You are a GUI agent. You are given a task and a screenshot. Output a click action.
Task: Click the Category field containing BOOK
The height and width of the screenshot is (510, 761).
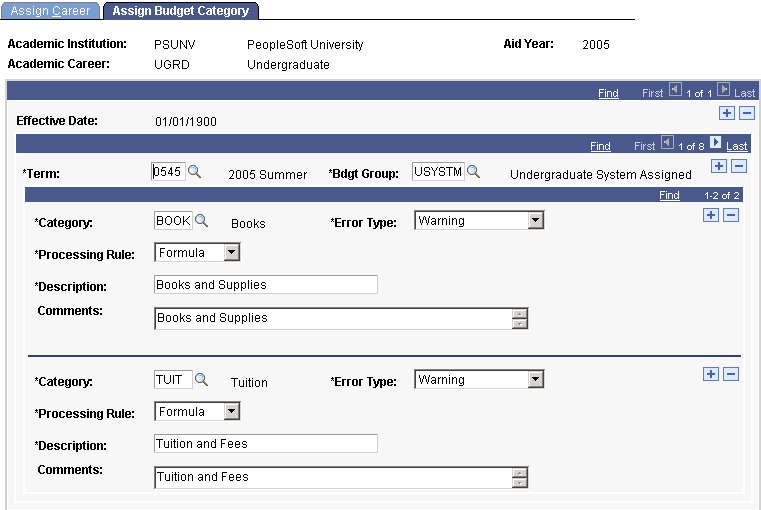click(173, 221)
